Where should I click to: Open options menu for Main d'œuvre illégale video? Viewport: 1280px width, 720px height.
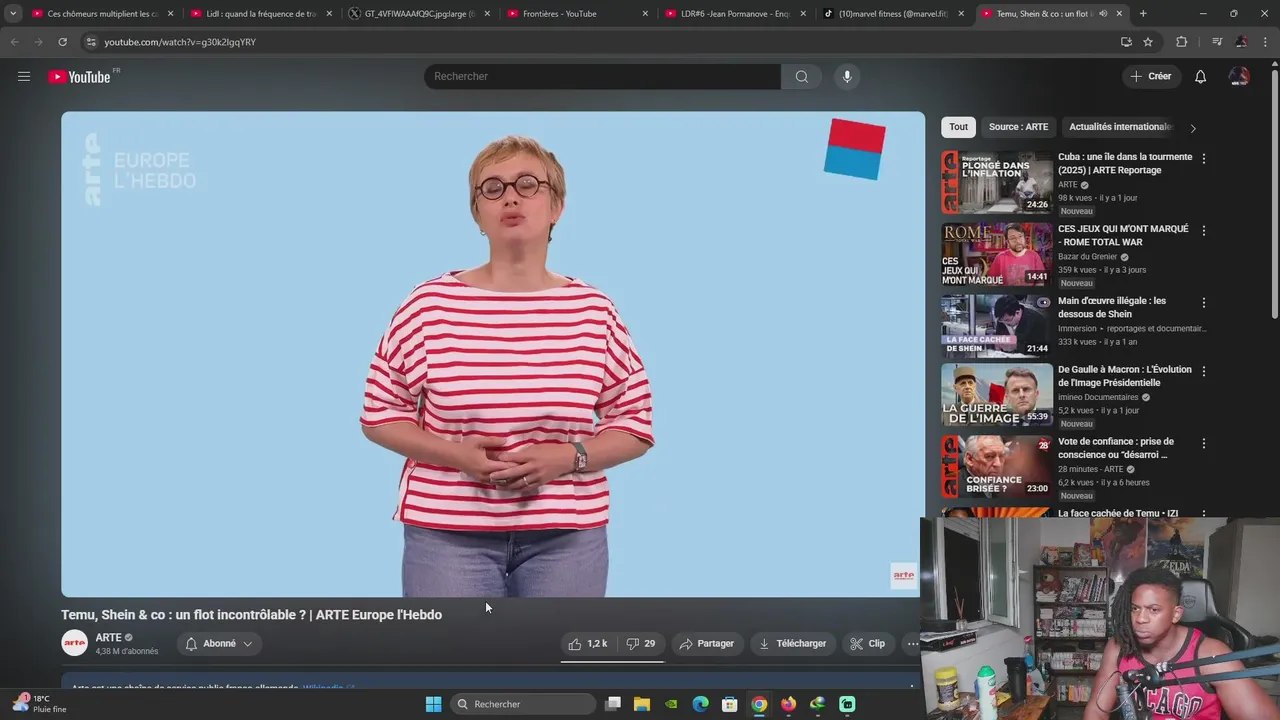point(1203,302)
